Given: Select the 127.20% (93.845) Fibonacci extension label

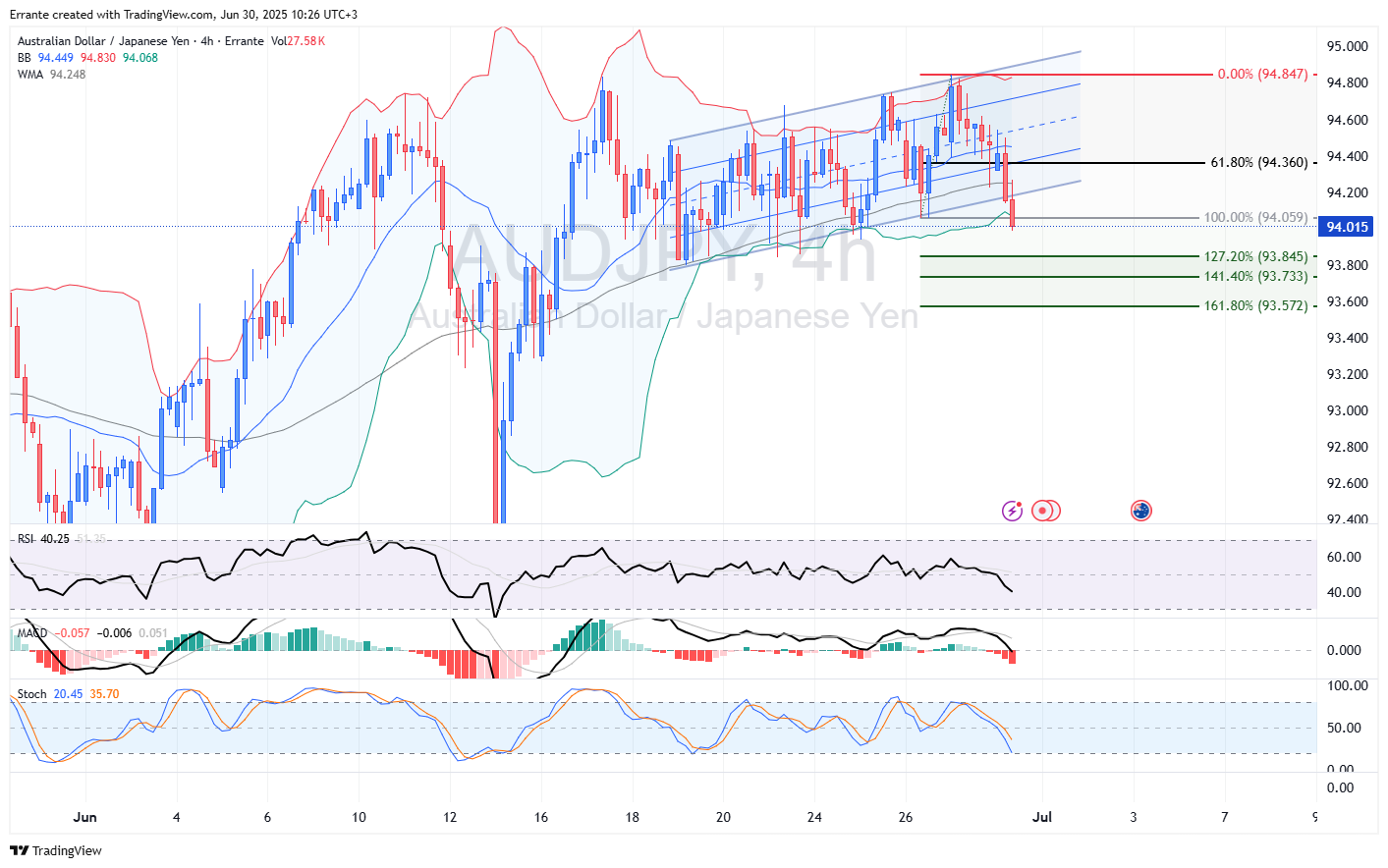Looking at the screenshot, I should 1255,256.
